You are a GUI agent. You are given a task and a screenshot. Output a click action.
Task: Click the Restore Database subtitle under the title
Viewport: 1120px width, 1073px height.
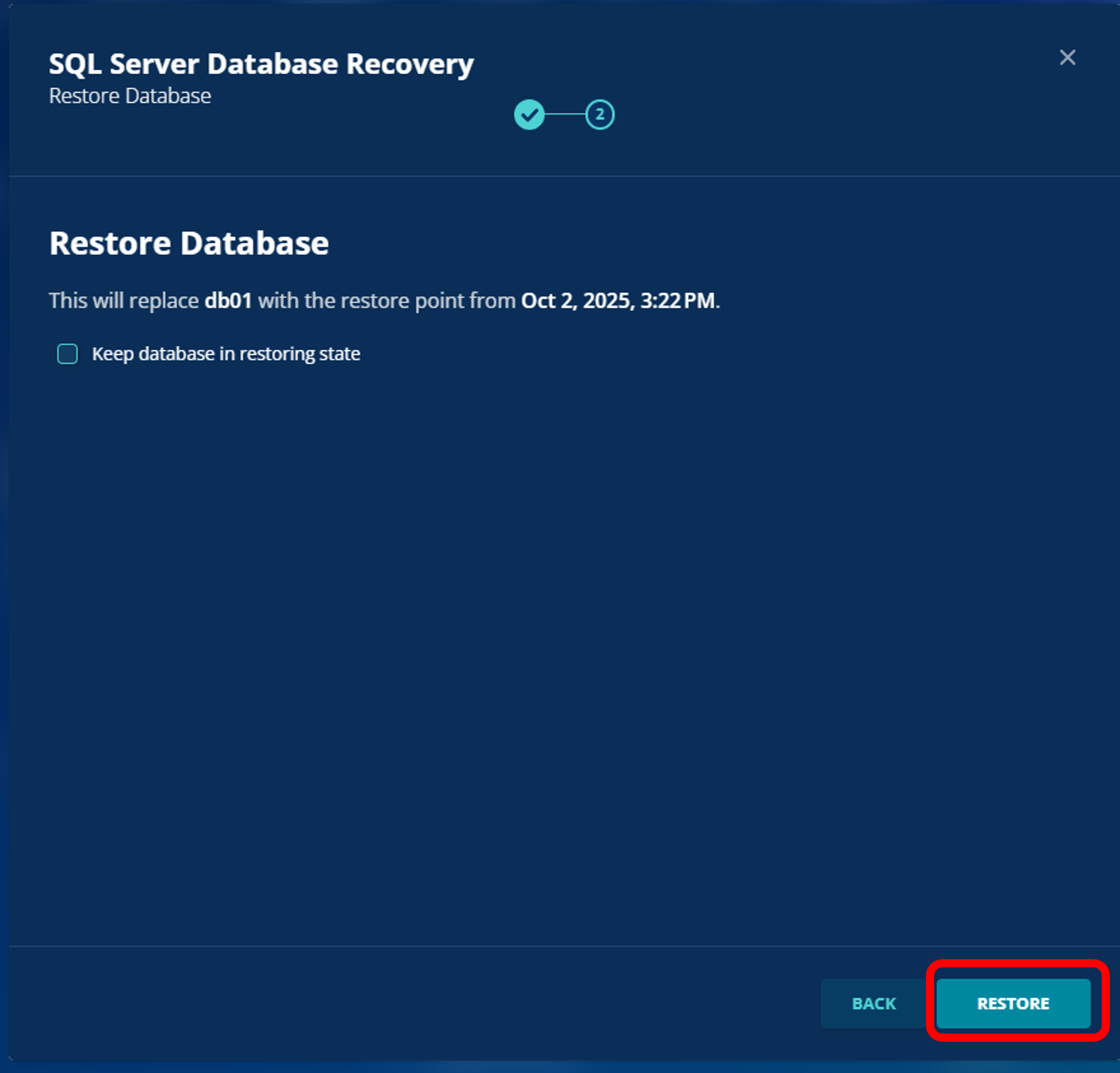[130, 96]
